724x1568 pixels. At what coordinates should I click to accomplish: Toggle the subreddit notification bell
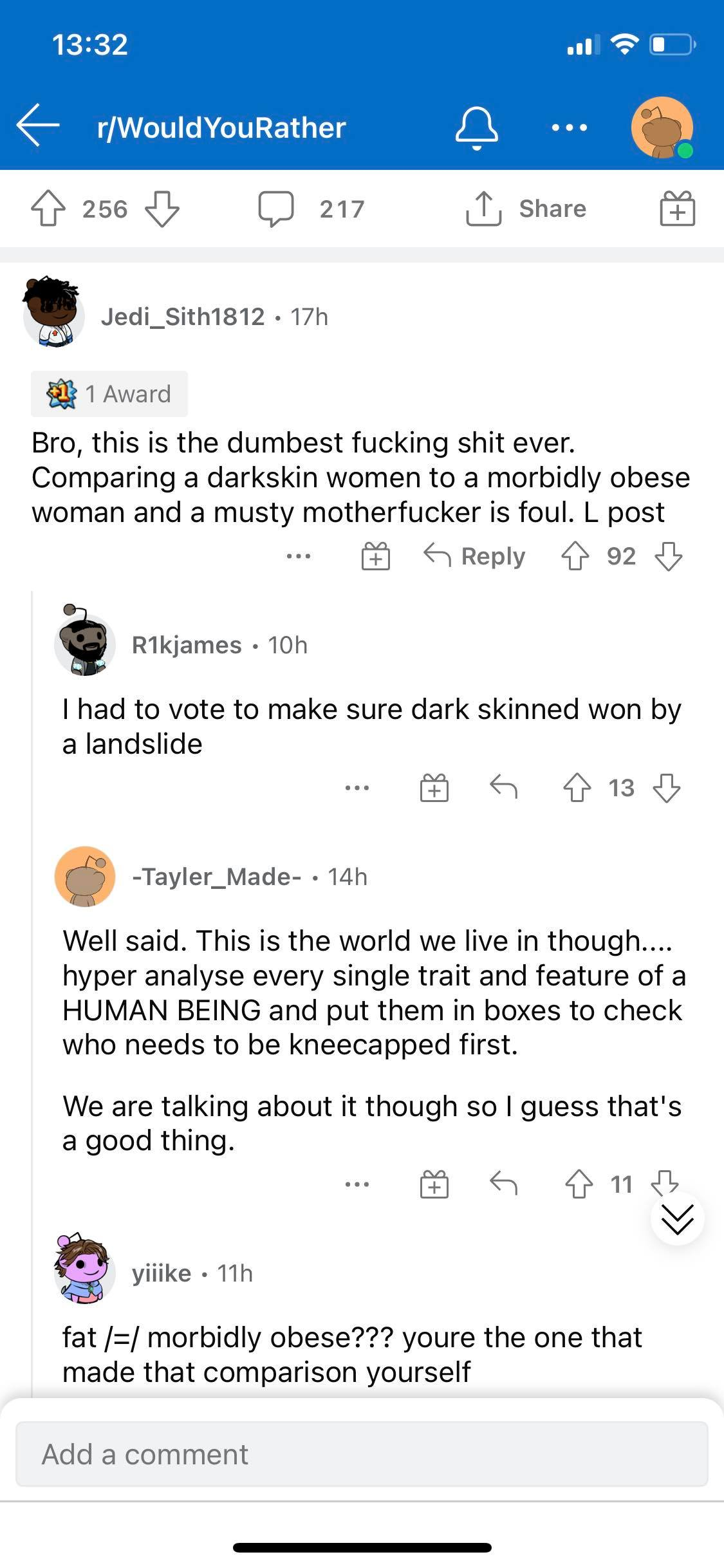pyautogui.click(x=477, y=127)
